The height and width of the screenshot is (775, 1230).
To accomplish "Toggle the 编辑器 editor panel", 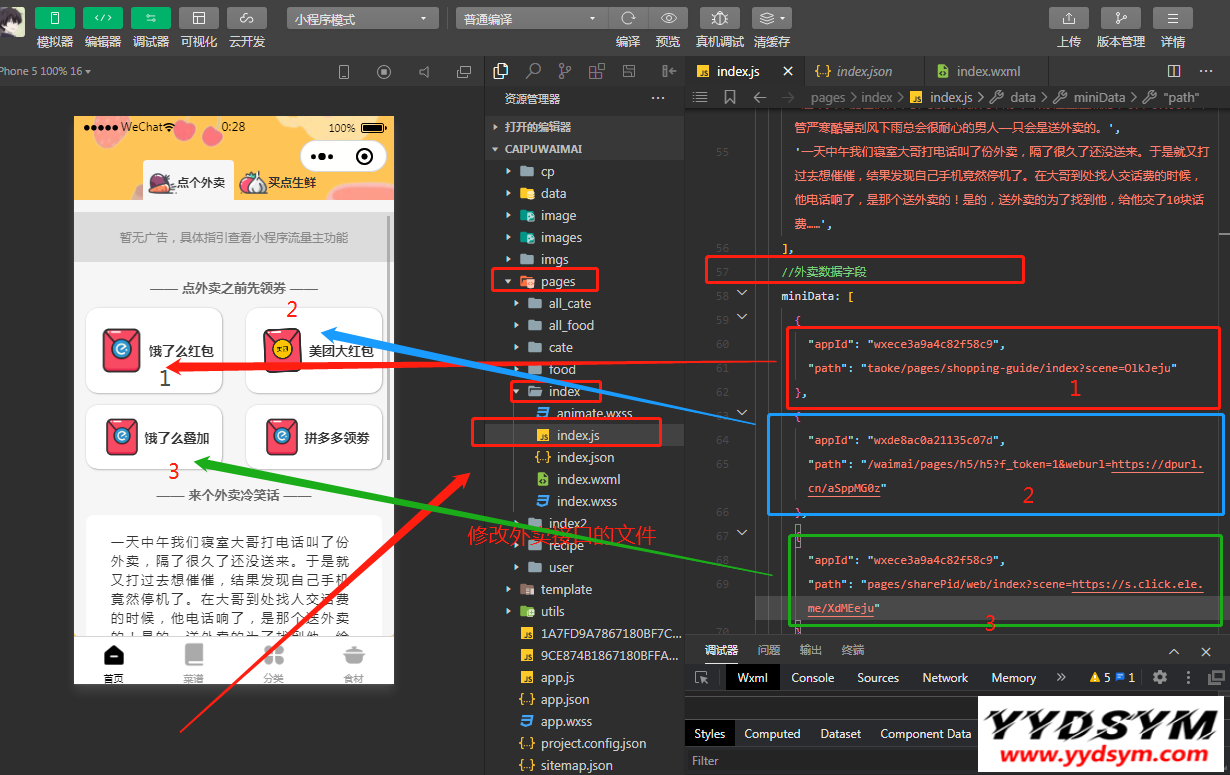I will (x=103, y=19).
